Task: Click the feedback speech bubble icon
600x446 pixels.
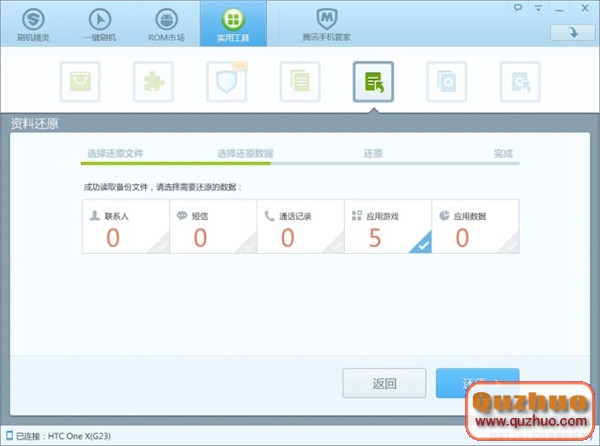Action: pos(518,8)
